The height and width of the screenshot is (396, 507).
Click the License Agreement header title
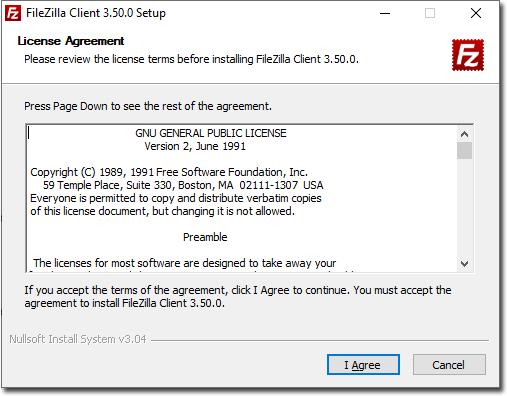71,41
